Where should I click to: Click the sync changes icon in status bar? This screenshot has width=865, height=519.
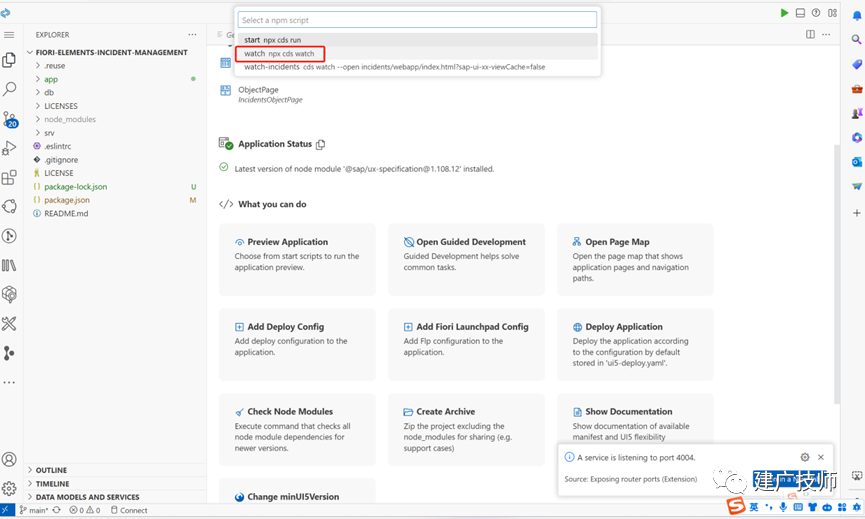pyautogui.click(x=56, y=510)
